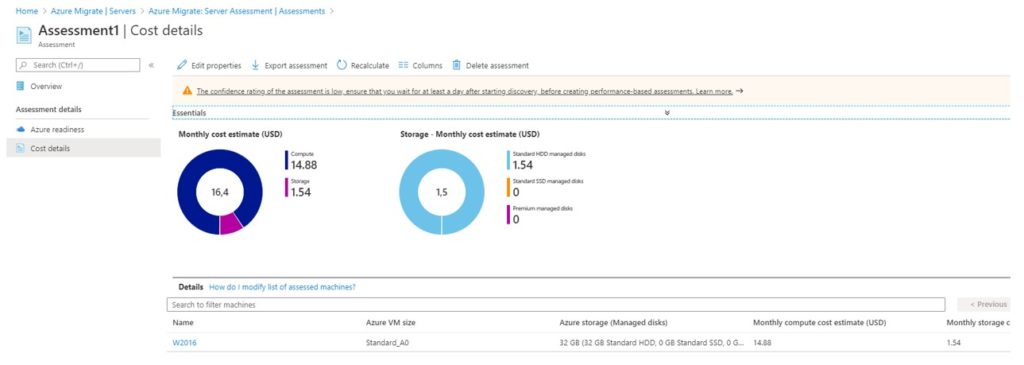Open 'How do I modify list of assessed machines?'
The image size is (1024, 365).
(282, 287)
